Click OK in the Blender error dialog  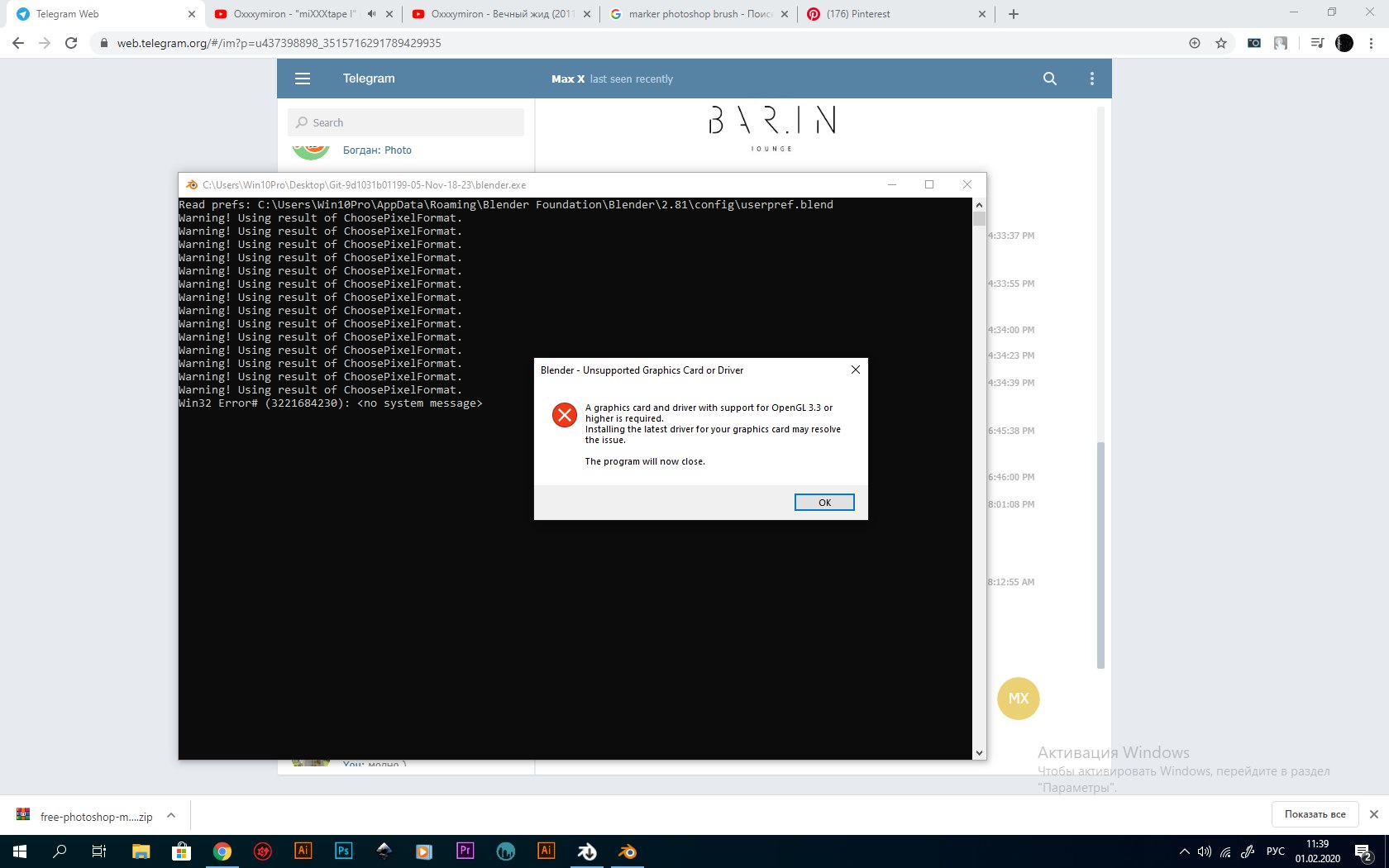coord(824,503)
